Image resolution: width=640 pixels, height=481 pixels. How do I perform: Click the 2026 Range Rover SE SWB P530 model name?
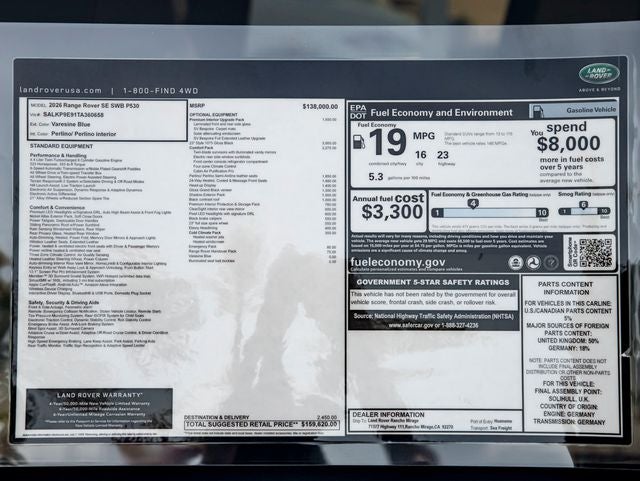point(93,106)
